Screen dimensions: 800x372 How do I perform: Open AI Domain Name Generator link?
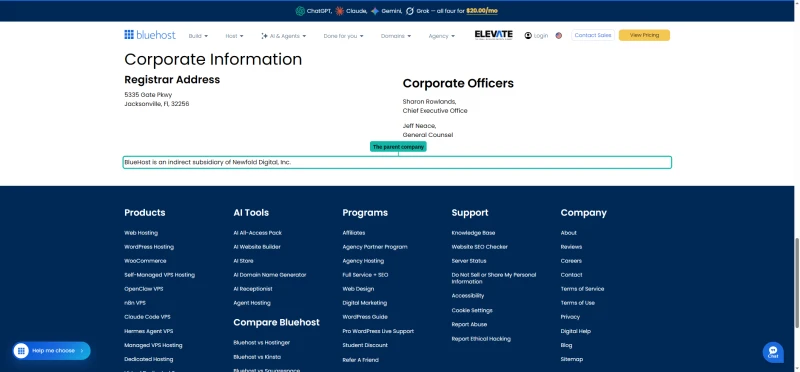coord(270,275)
